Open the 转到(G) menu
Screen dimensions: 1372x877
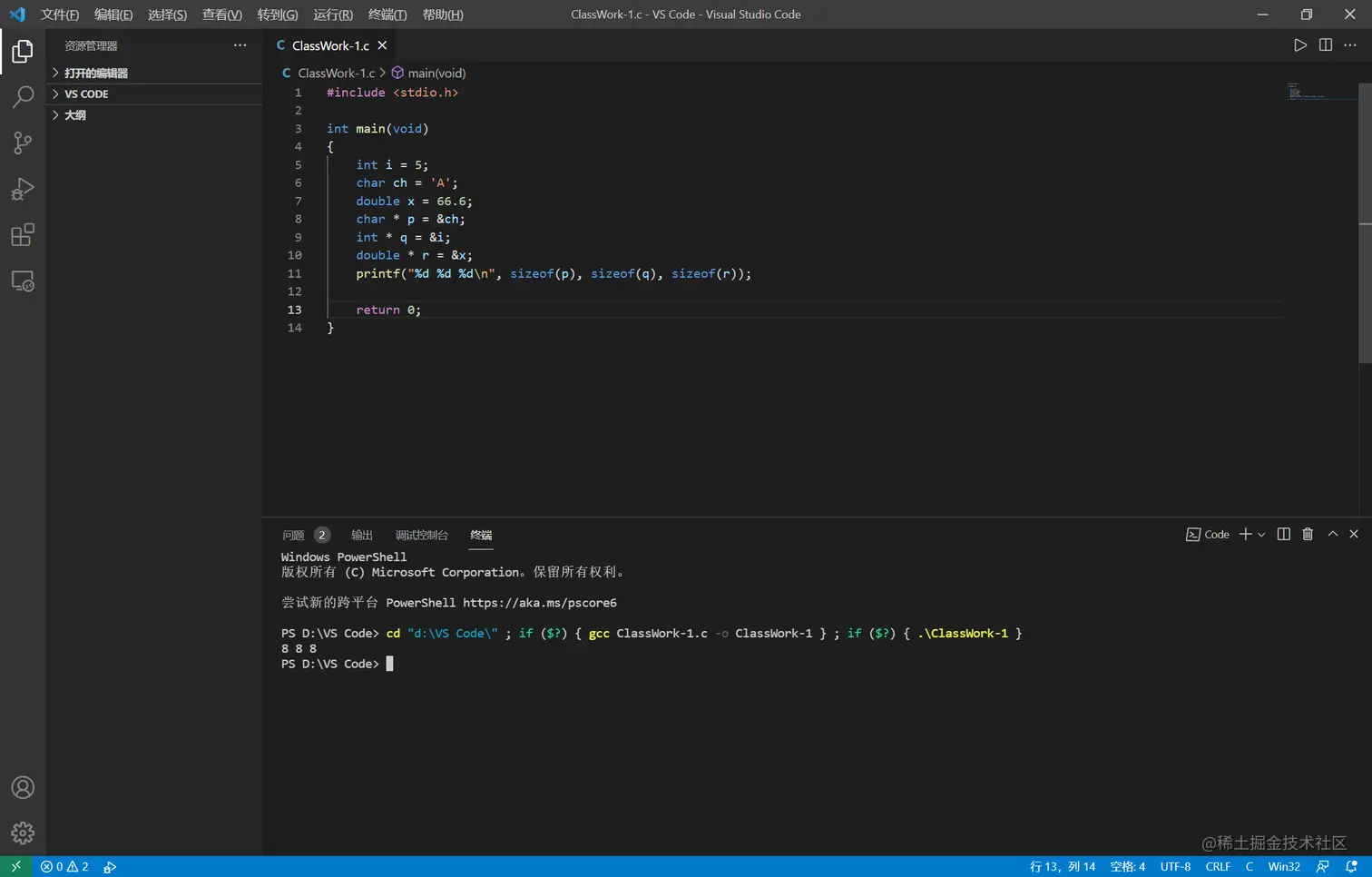click(278, 15)
